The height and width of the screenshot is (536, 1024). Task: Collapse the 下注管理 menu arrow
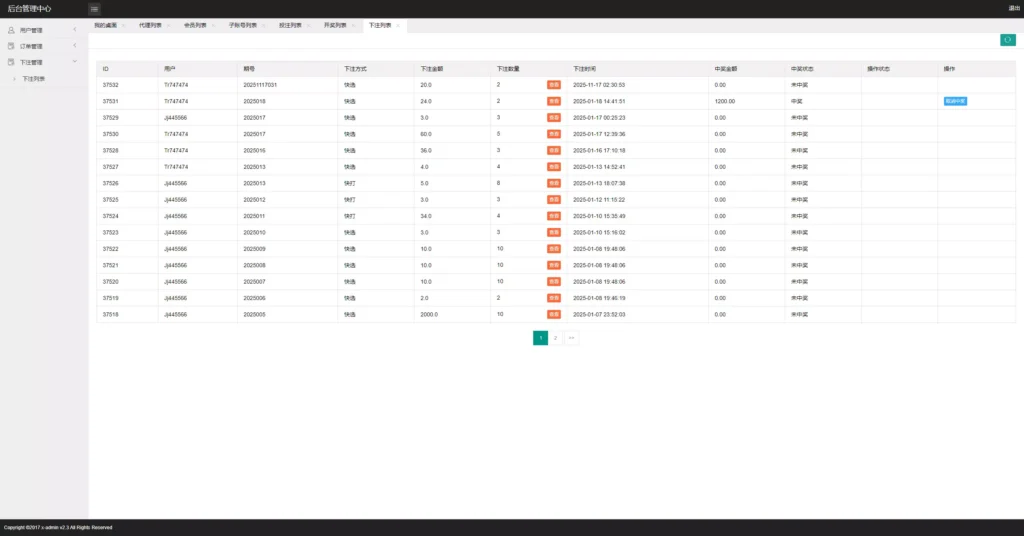(75, 62)
